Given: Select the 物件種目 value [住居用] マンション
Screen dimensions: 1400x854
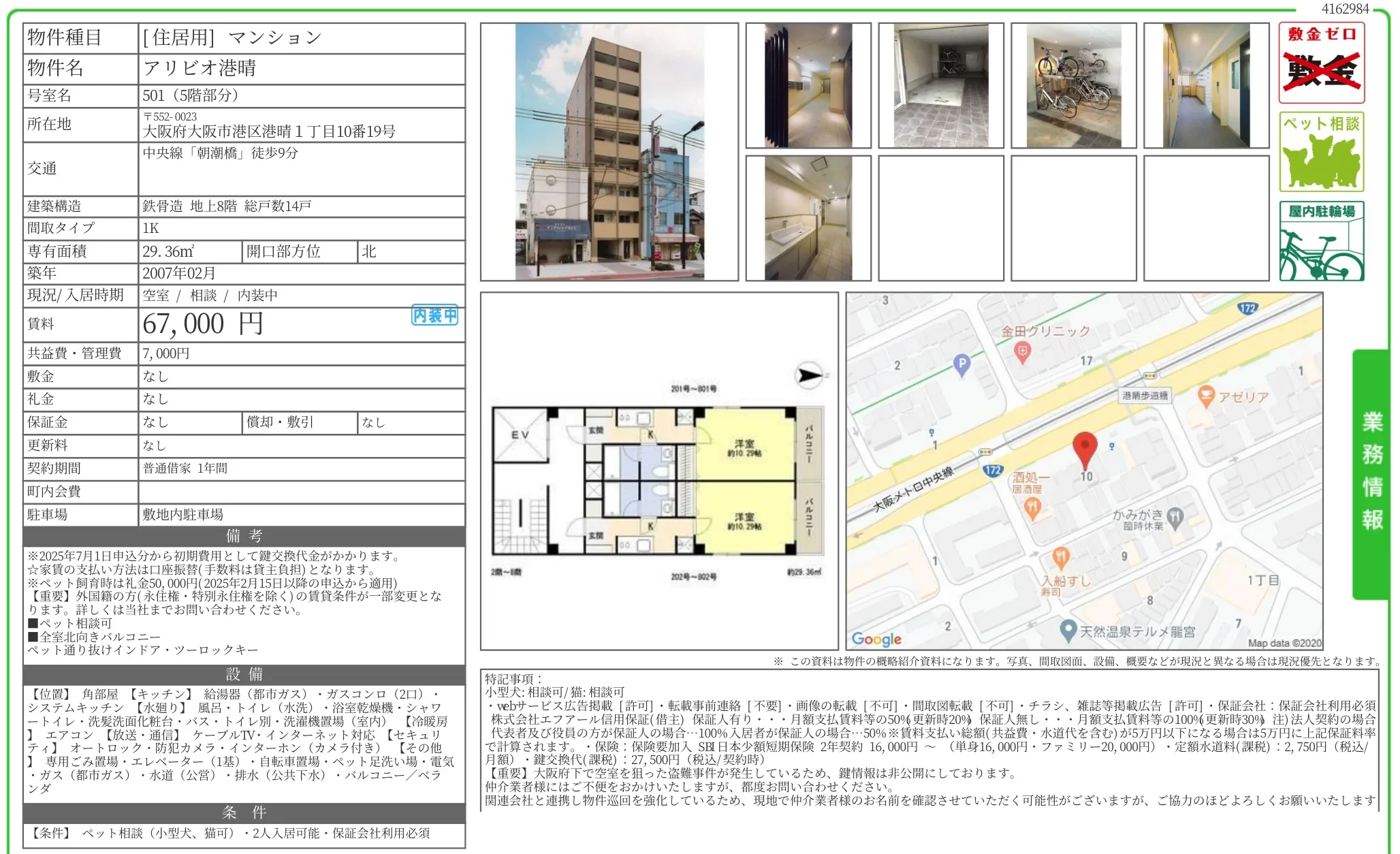Looking at the screenshot, I should (232, 37).
